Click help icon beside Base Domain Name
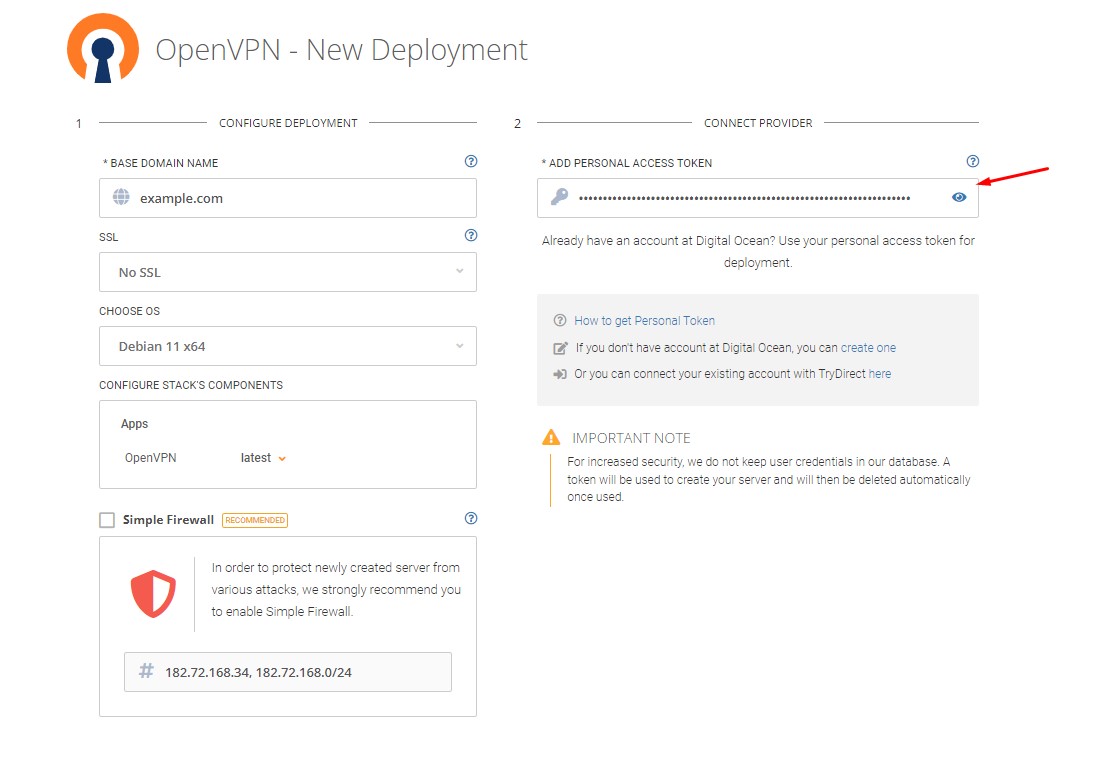1102x766 pixels. [x=471, y=161]
